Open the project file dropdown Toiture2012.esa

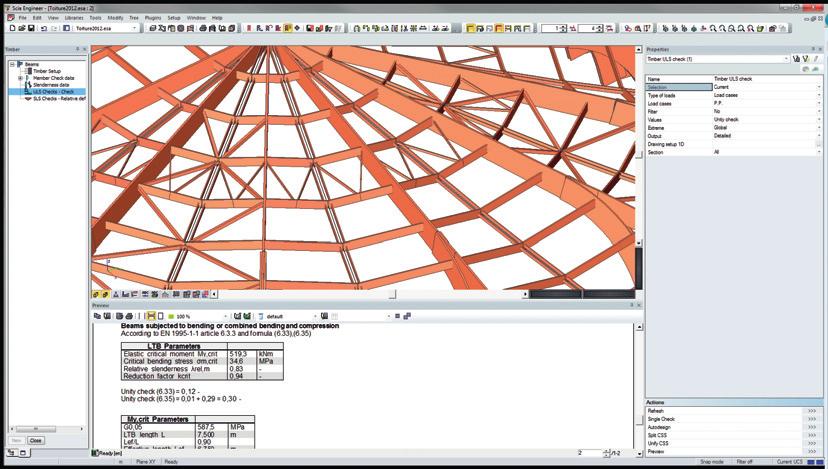point(106,28)
